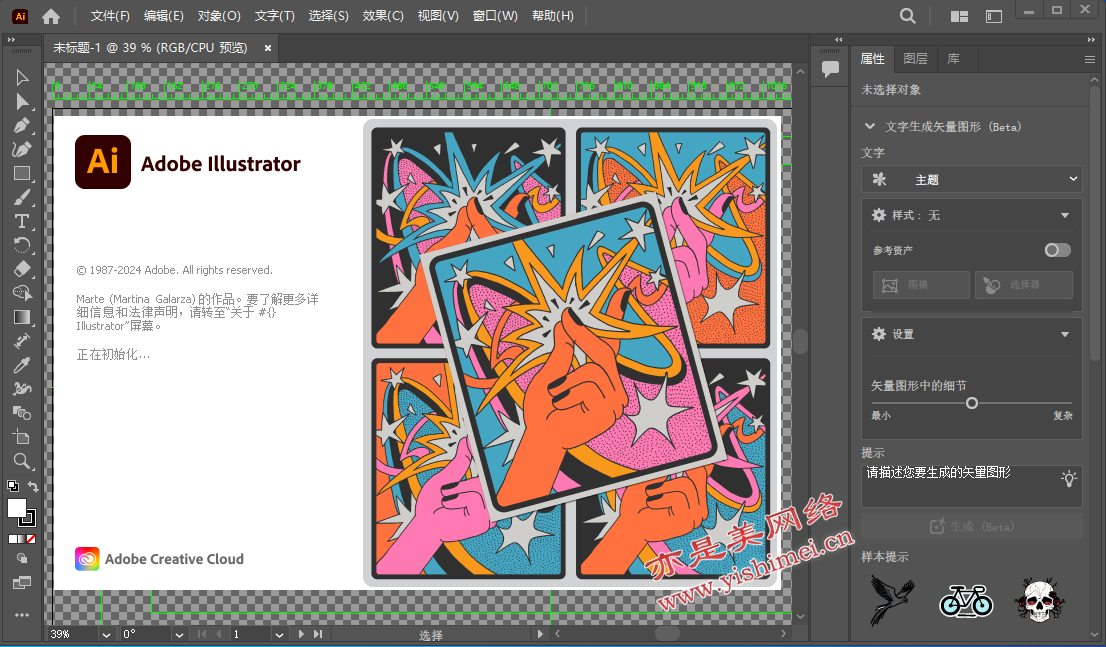
Task: Select the Rotate tool
Action: pos(22,245)
